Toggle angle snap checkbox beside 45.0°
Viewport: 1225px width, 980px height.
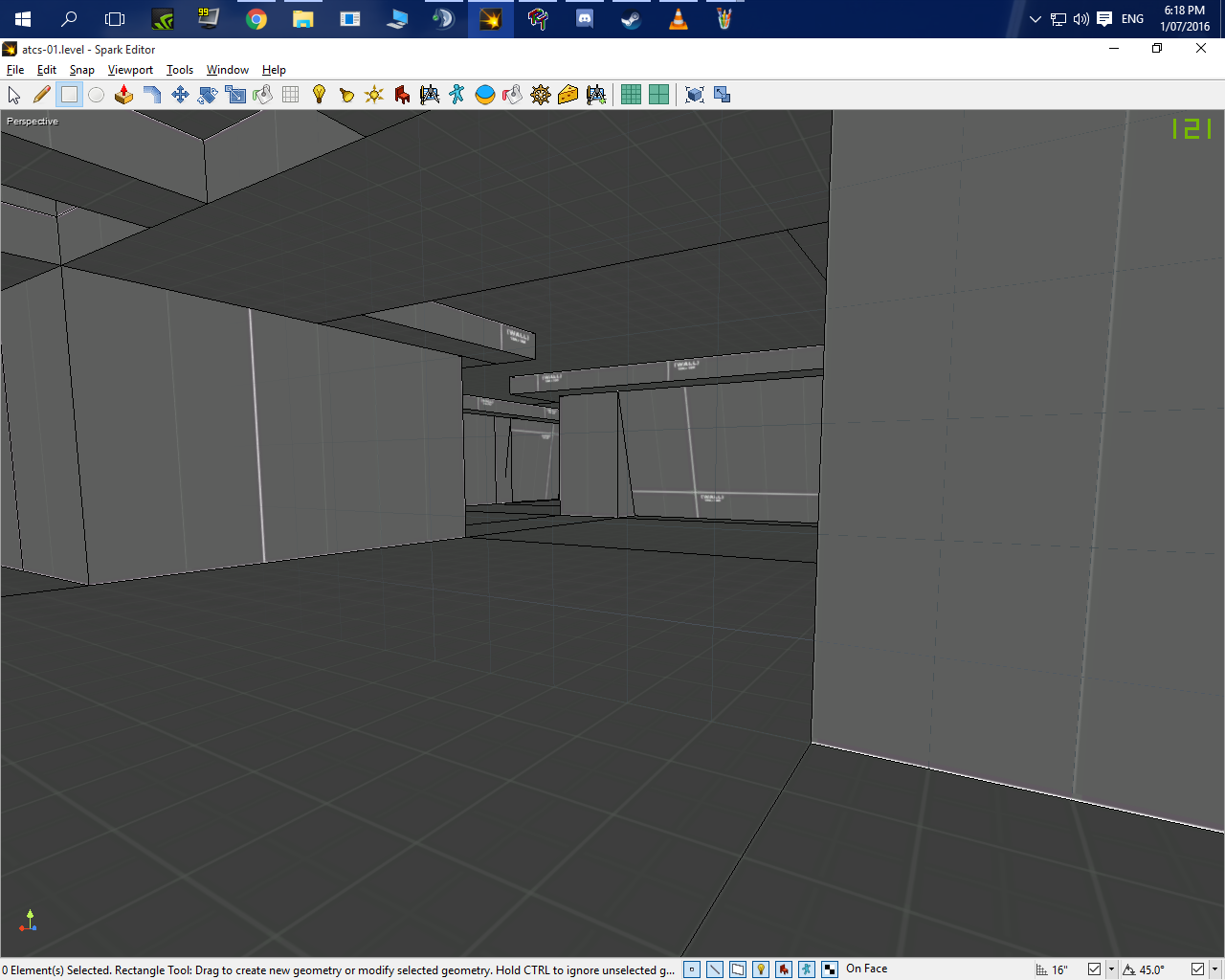click(x=1197, y=969)
